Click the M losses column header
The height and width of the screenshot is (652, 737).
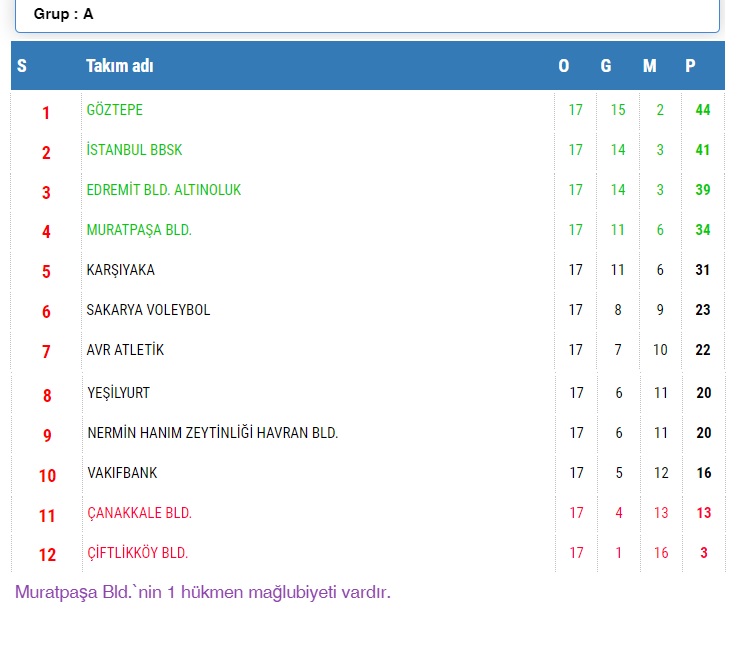click(x=650, y=66)
